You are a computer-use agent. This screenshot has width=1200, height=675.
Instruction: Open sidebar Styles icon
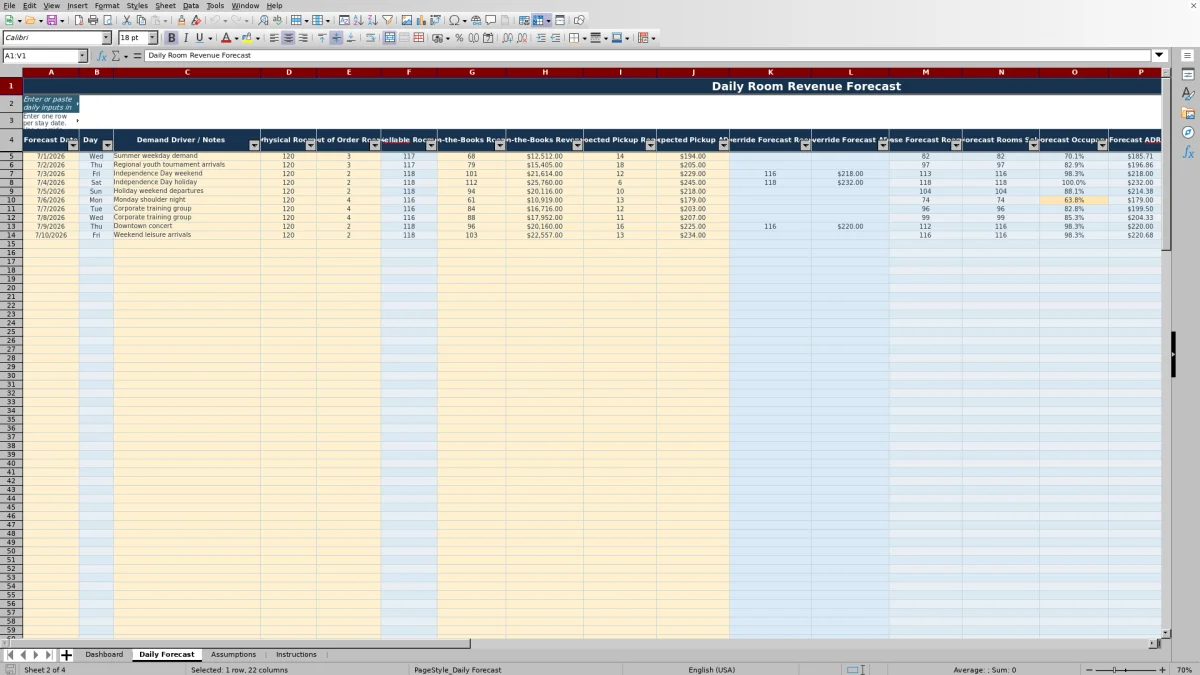tap(1188, 94)
